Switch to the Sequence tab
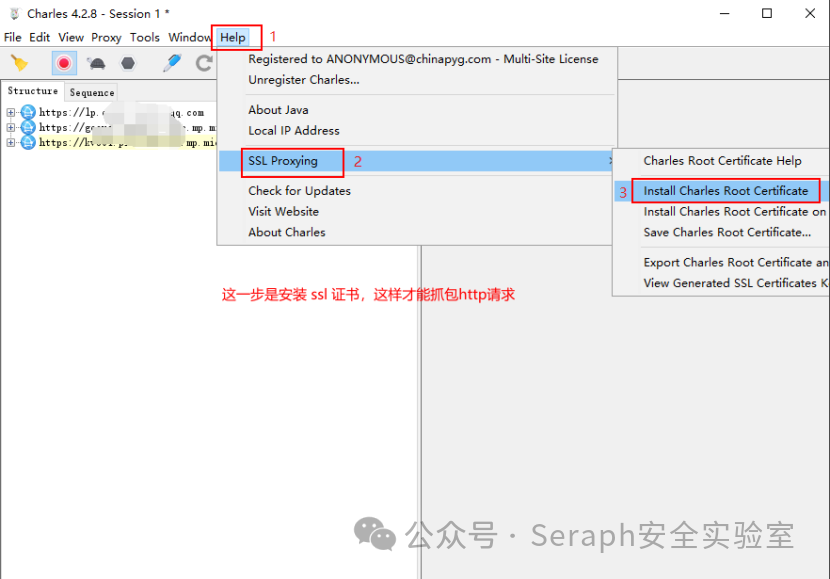The width and height of the screenshot is (830, 579). click(92, 93)
